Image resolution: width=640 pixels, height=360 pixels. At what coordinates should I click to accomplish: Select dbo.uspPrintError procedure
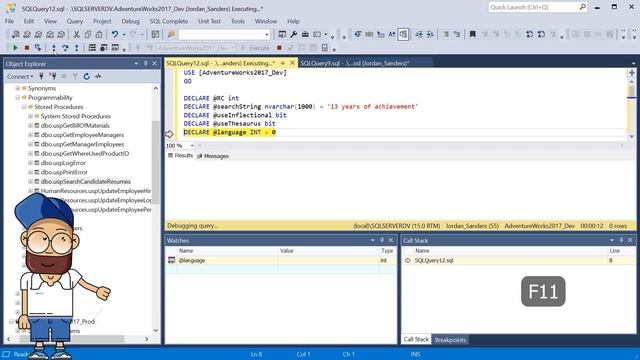tap(64, 172)
